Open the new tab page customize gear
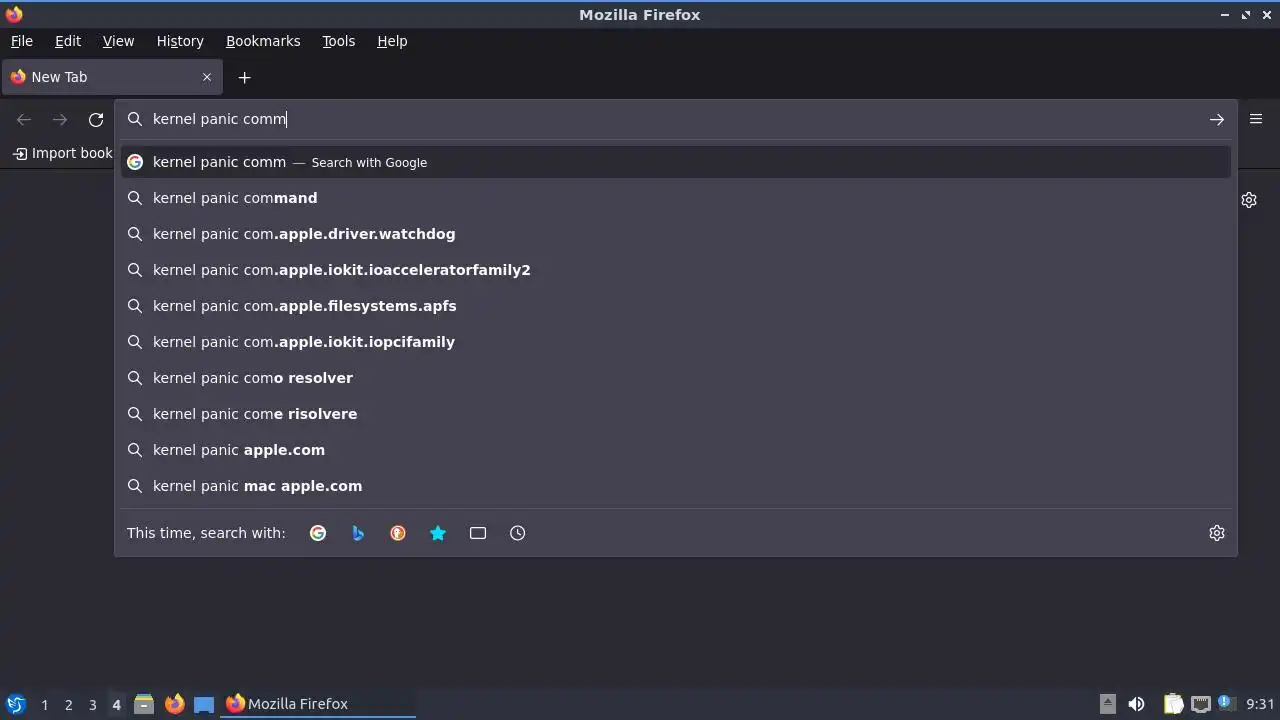1280x720 pixels. click(1249, 200)
